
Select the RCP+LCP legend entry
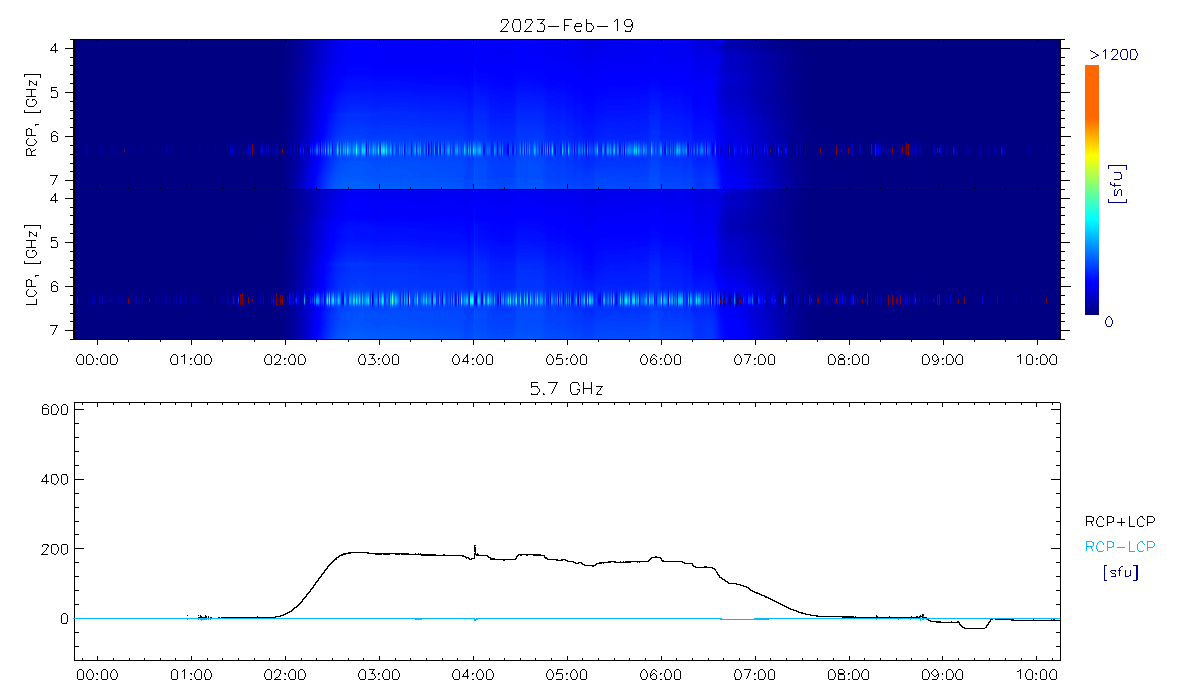[1119, 520]
